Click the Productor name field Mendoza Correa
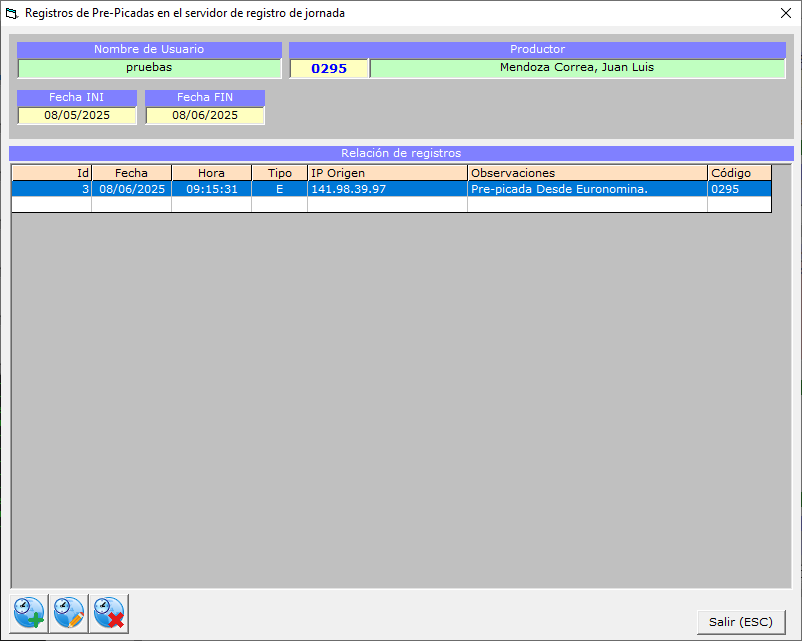This screenshot has width=802, height=641. 577,68
